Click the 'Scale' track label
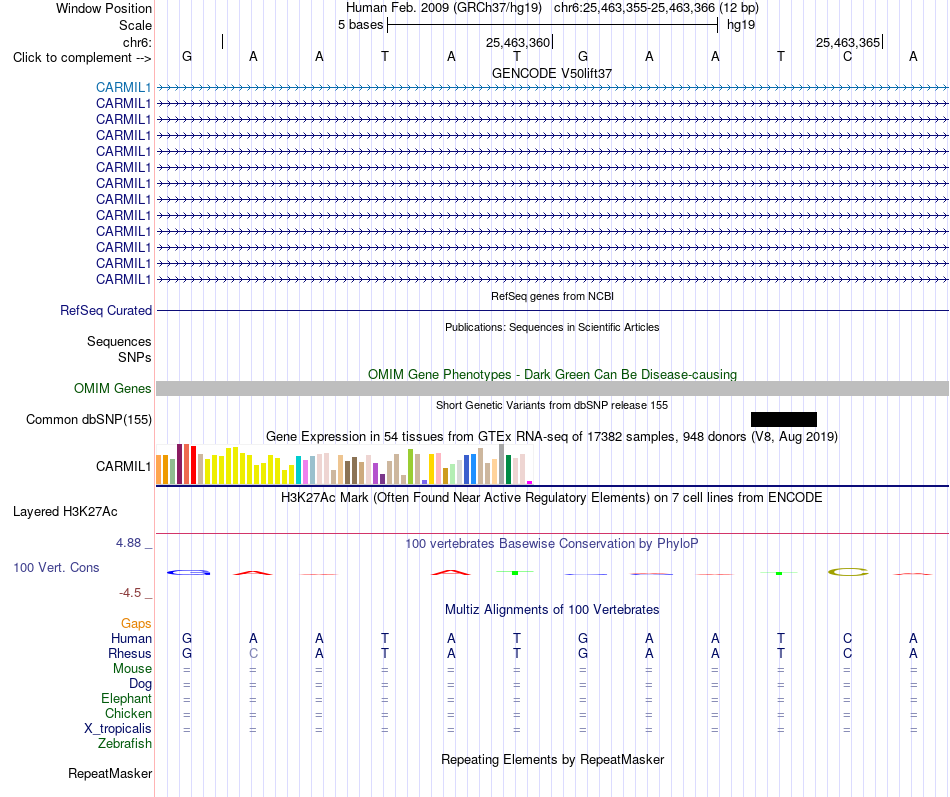Screen dimensions: 950x797 coord(135,25)
